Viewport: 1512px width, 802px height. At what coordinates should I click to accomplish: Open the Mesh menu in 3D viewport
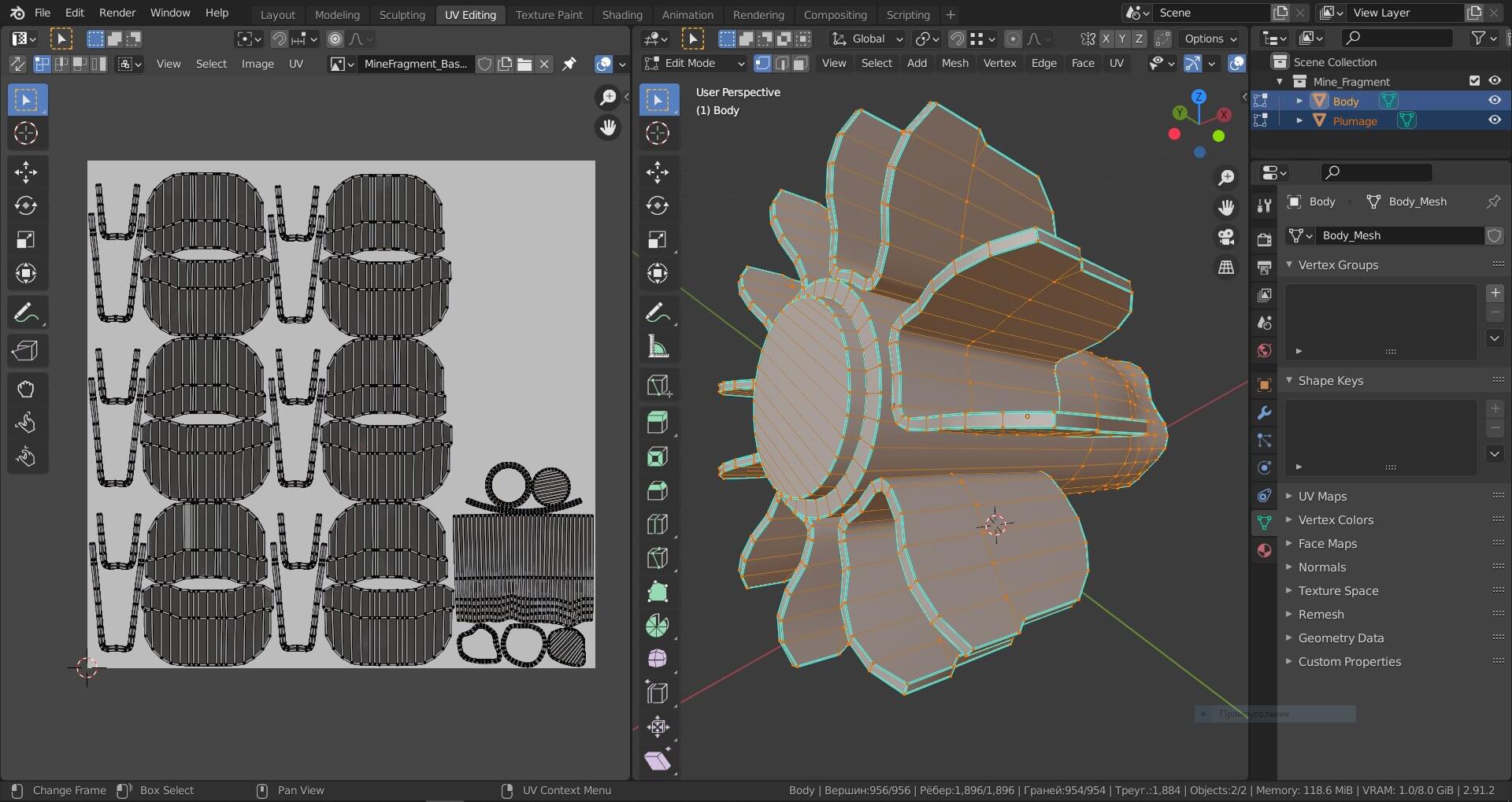pos(954,63)
